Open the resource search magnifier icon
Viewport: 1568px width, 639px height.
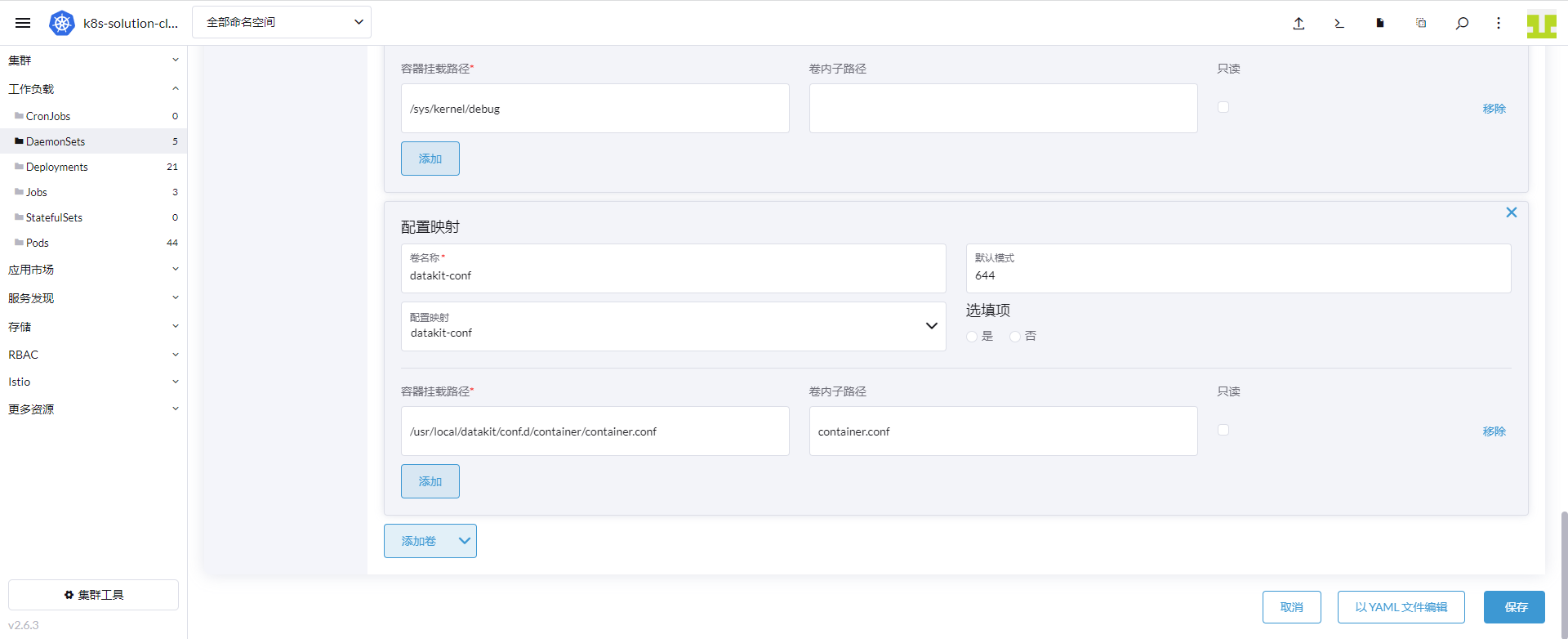(1462, 23)
